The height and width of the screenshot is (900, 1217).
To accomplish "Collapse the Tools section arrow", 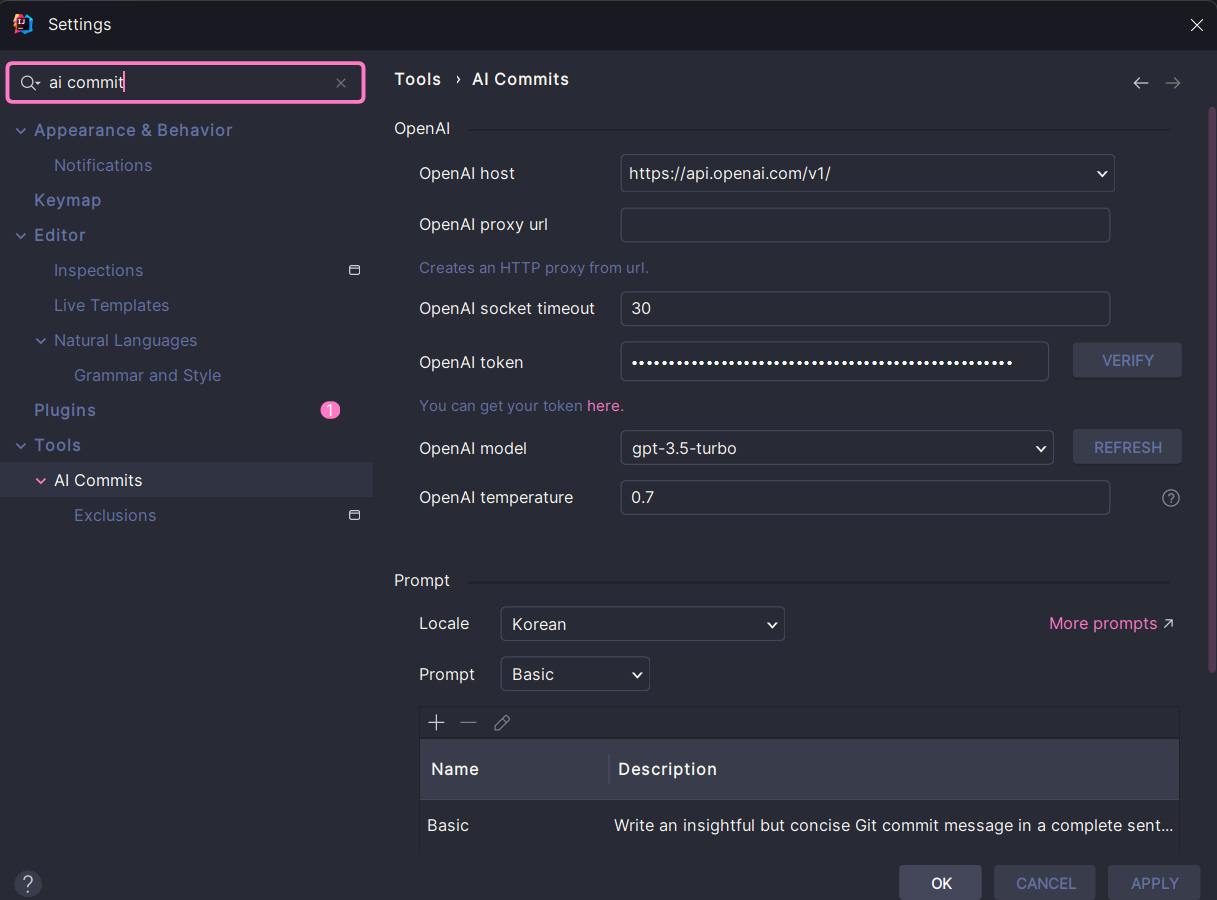I will (x=21, y=445).
